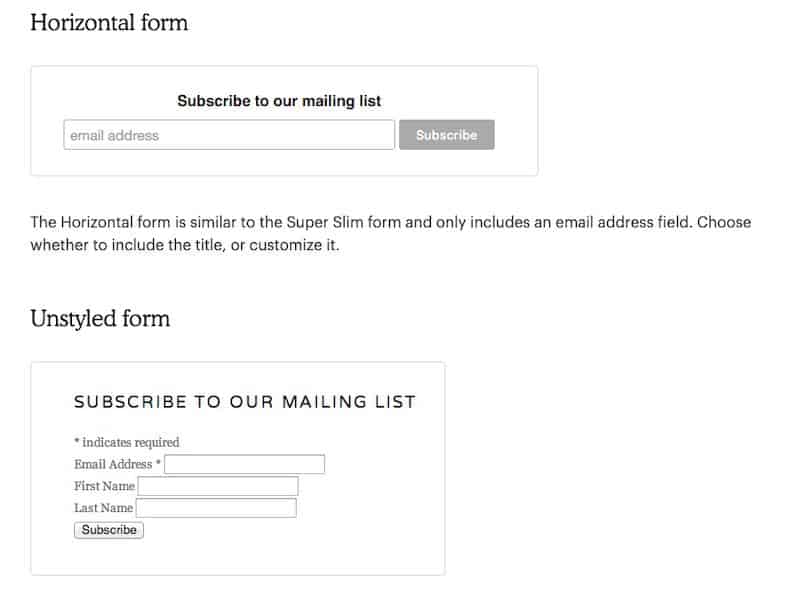
Task: Select the First Name text box
Action: tap(220, 486)
